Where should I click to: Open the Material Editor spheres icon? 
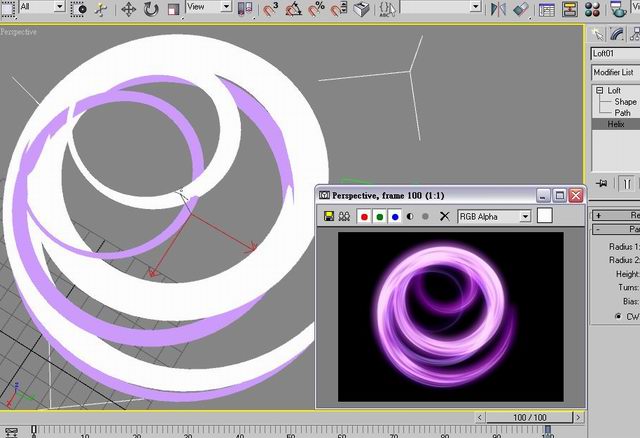592,9
